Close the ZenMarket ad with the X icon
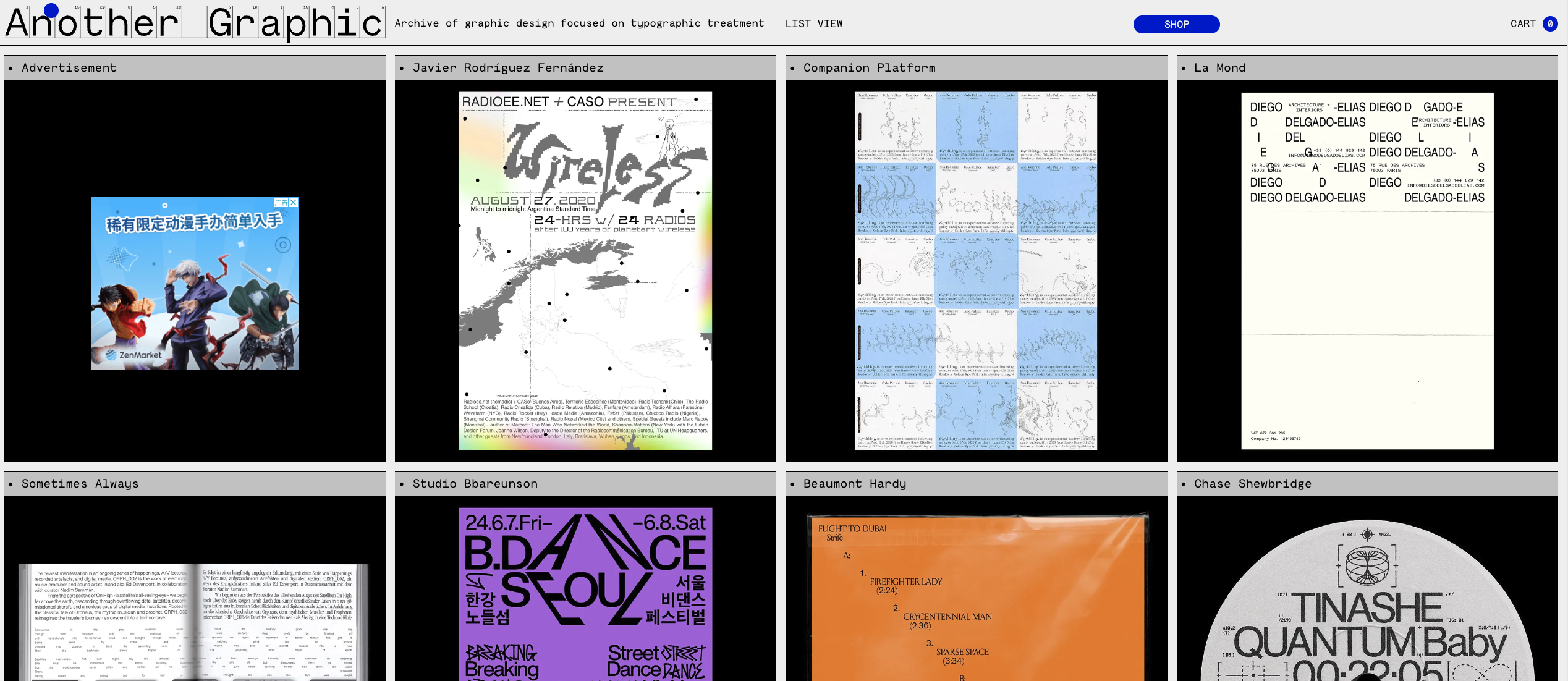Screen dimensions: 1568x681 pos(294,202)
